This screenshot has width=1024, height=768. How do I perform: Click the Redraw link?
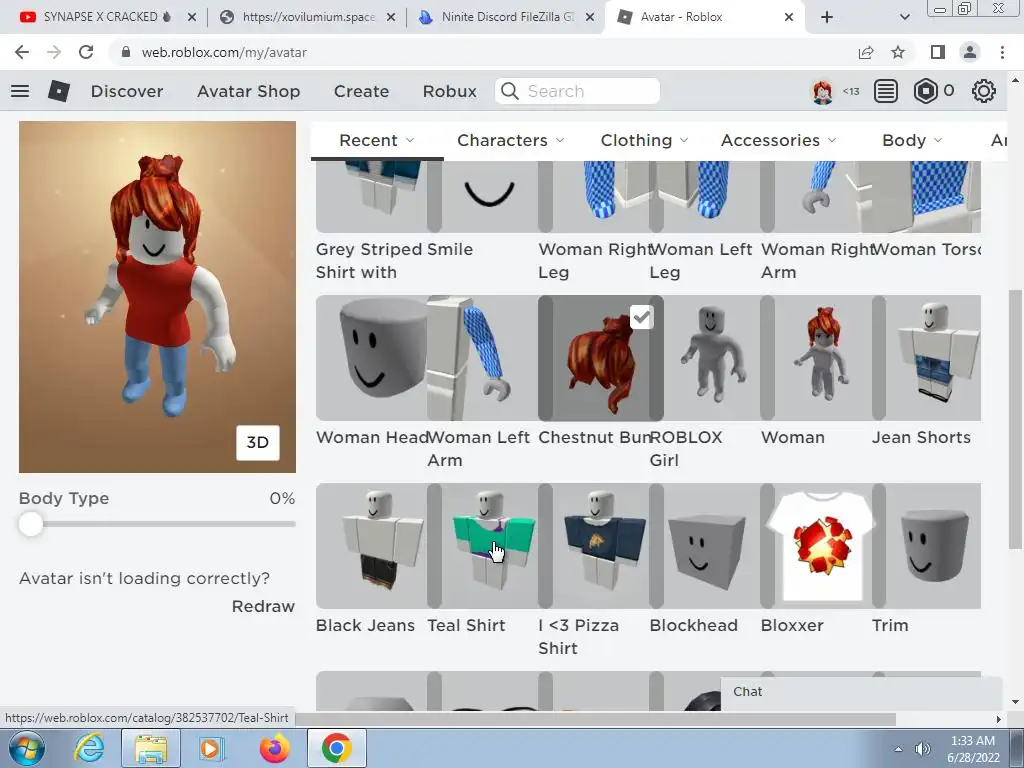263,607
